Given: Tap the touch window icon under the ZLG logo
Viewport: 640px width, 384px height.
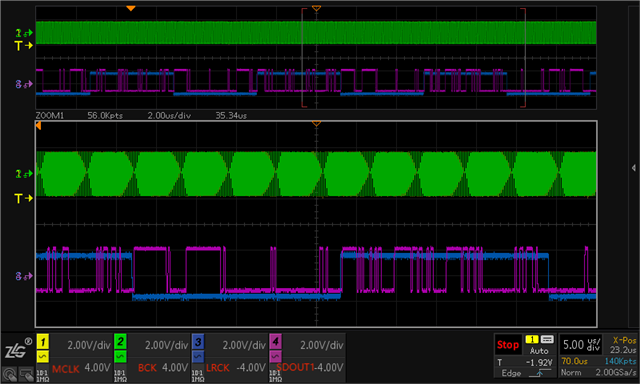Looking at the screenshot, I should [27, 373].
